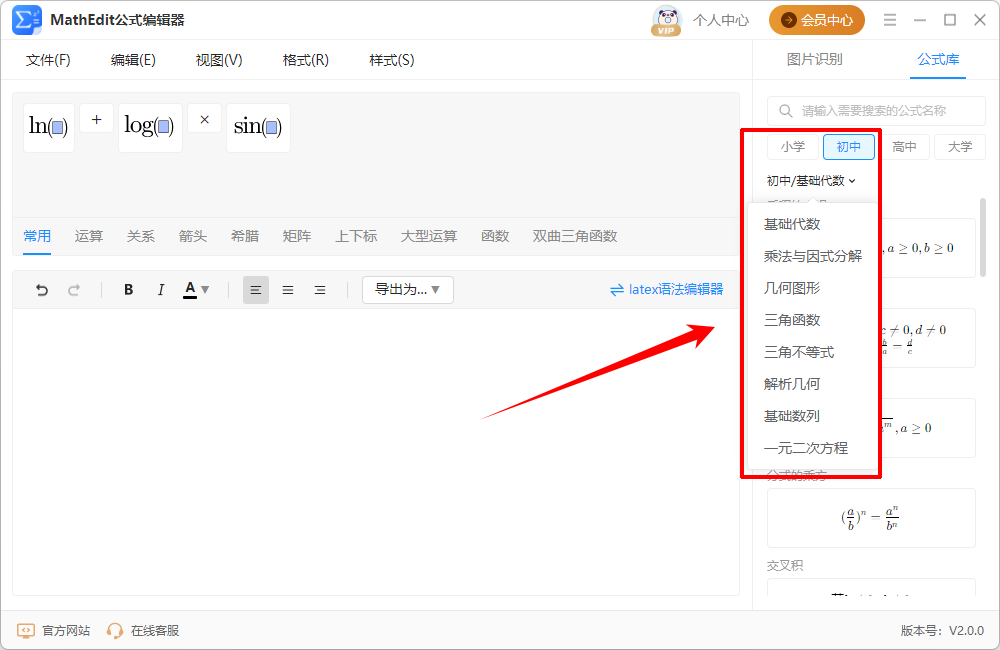The width and height of the screenshot is (1000, 650).
Task: Select the 希腊 symbol tab
Action: 245,236
